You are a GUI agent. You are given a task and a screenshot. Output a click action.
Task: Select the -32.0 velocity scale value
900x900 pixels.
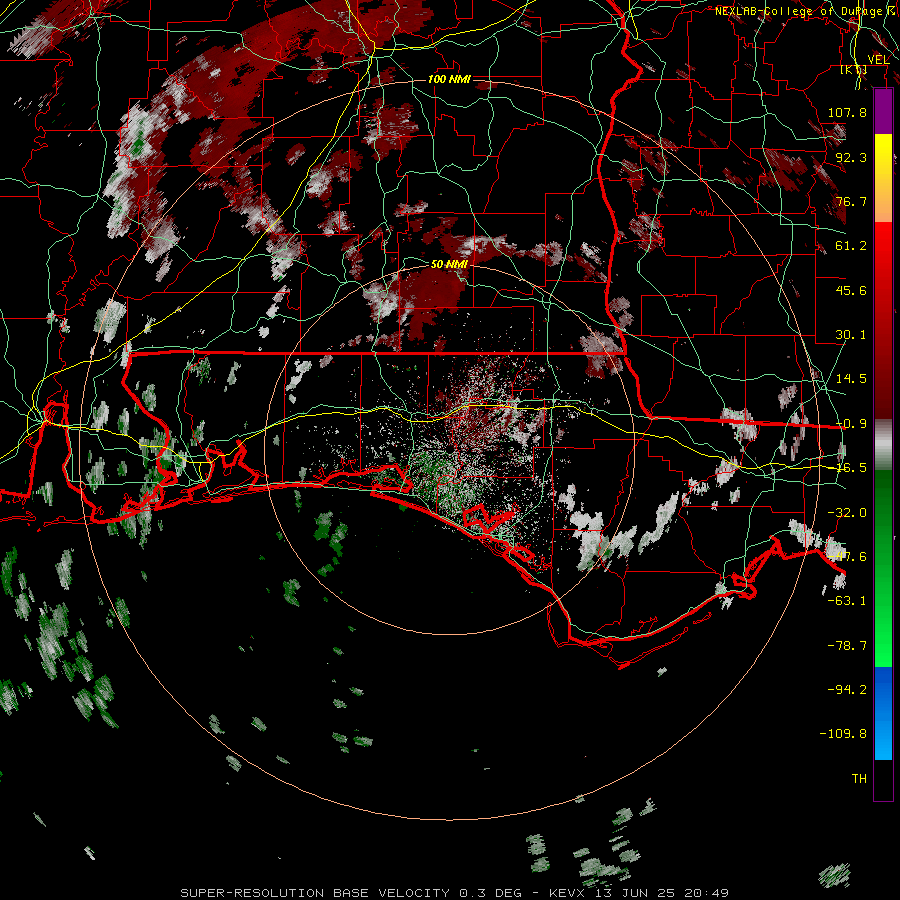[847, 513]
